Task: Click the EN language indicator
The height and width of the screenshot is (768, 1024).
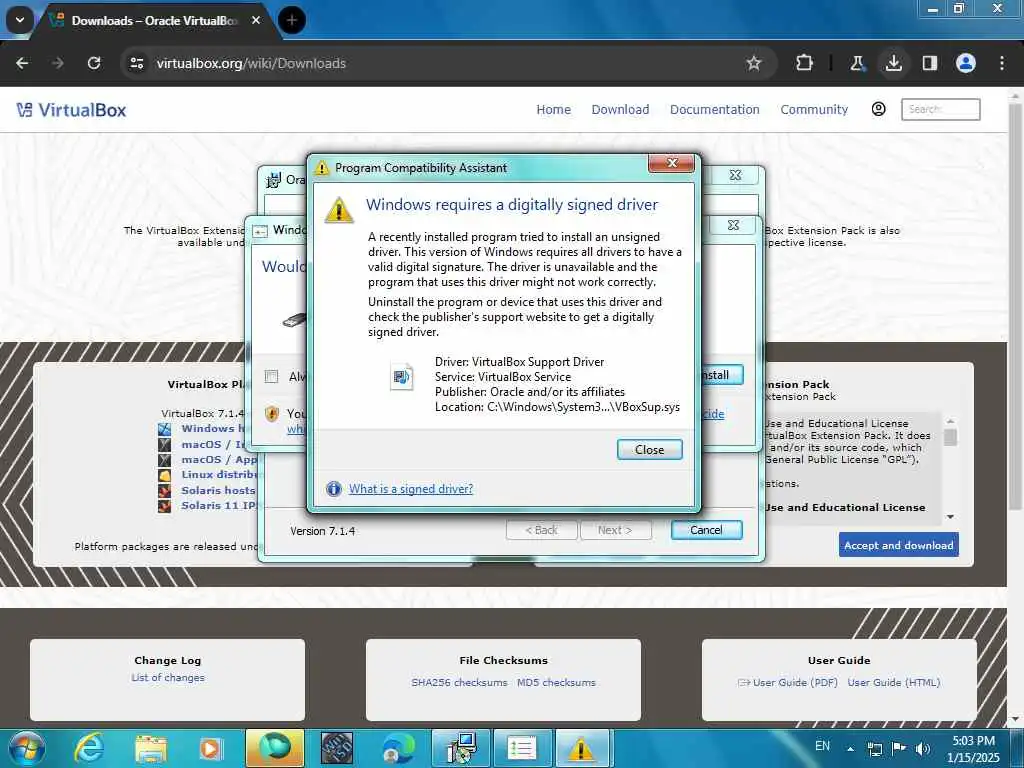Action: point(822,746)
